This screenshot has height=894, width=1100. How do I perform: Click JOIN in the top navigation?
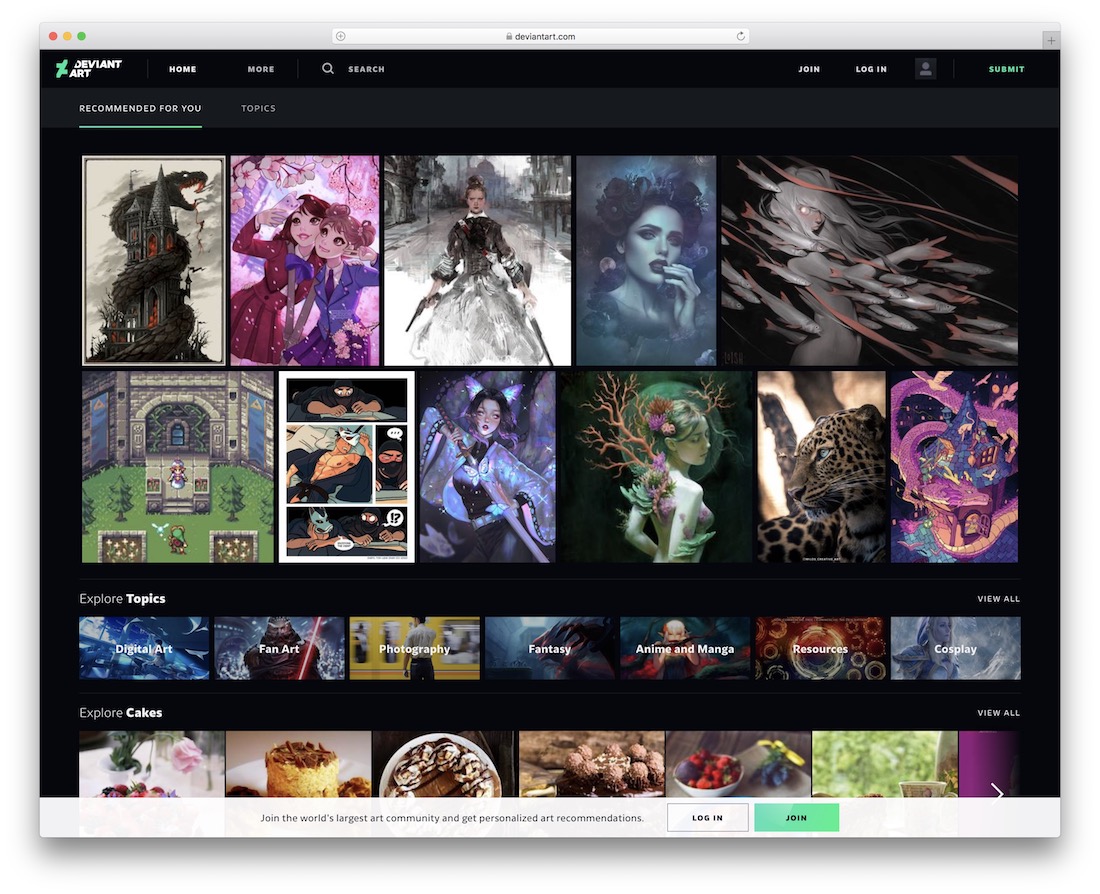[809, 69]
